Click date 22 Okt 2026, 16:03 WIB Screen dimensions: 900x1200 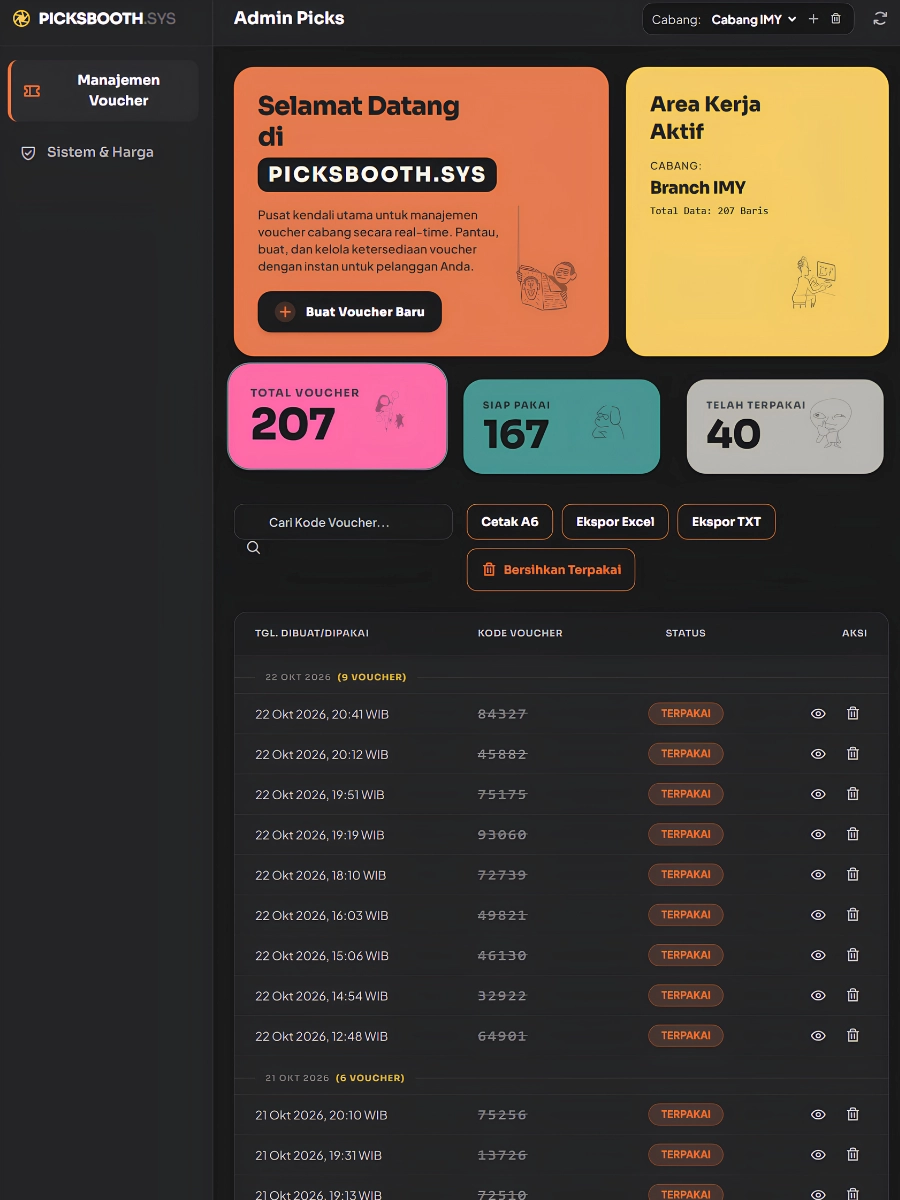pyautogui.click(x=322, y=915)
